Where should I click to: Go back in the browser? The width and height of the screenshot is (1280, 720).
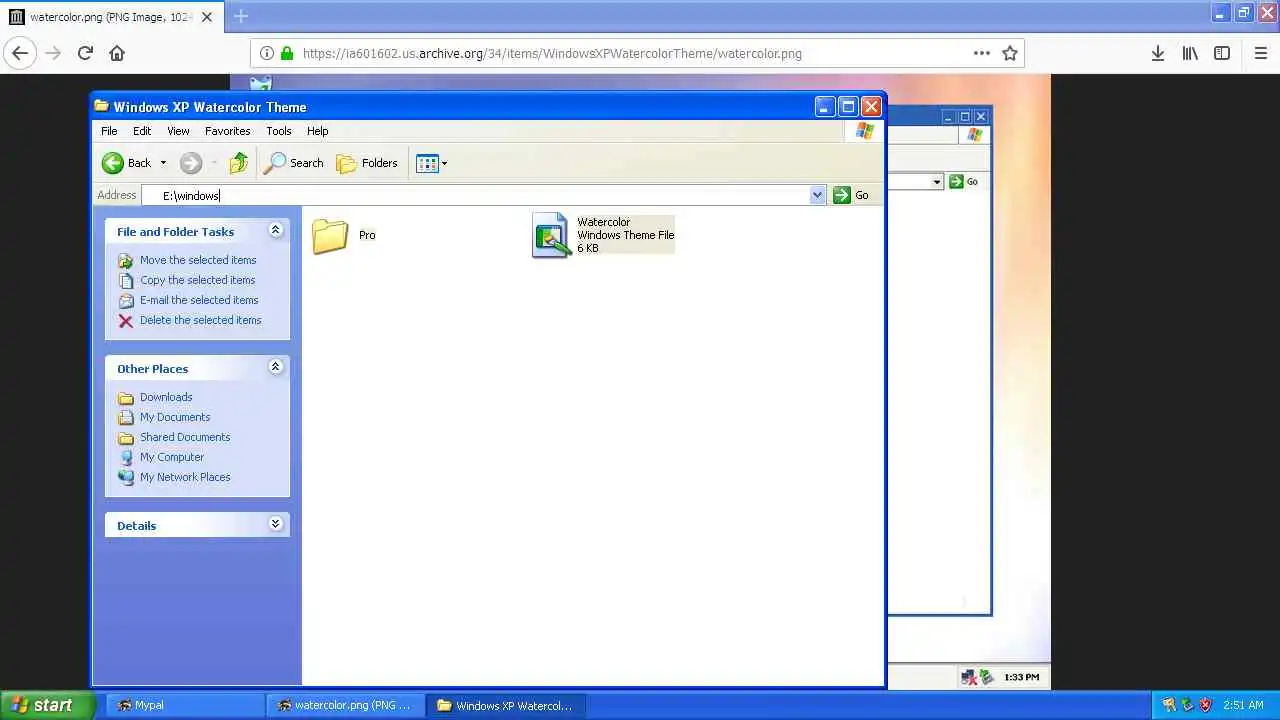pyautogui.click(x=20, y=53)
